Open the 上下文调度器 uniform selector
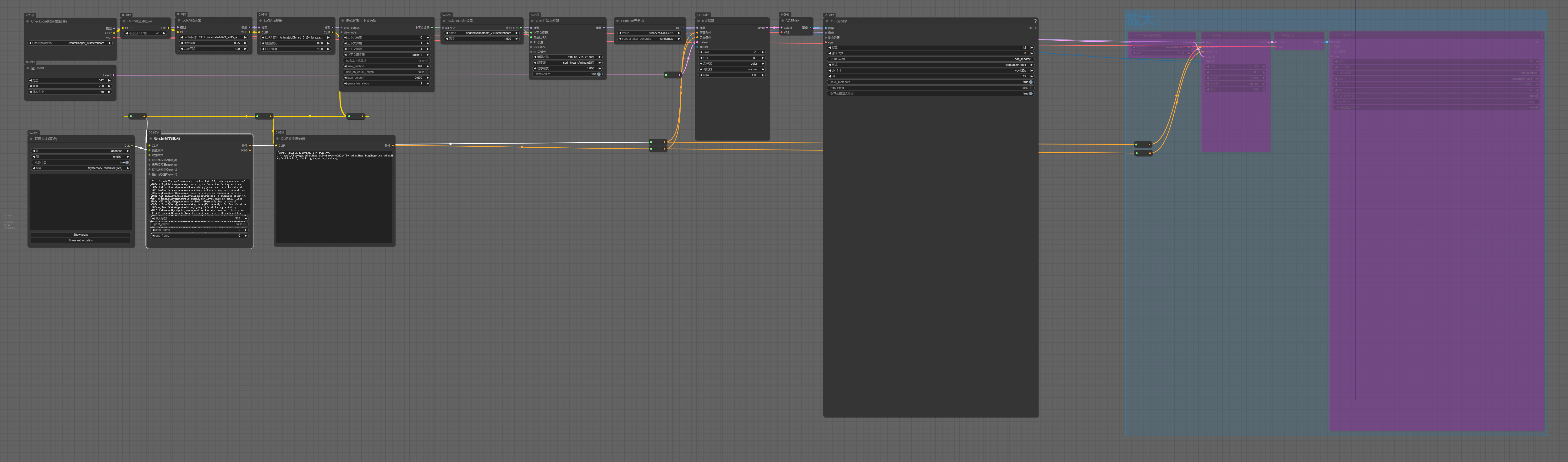This screenshot has height=462, width=1568. point(386,55)
